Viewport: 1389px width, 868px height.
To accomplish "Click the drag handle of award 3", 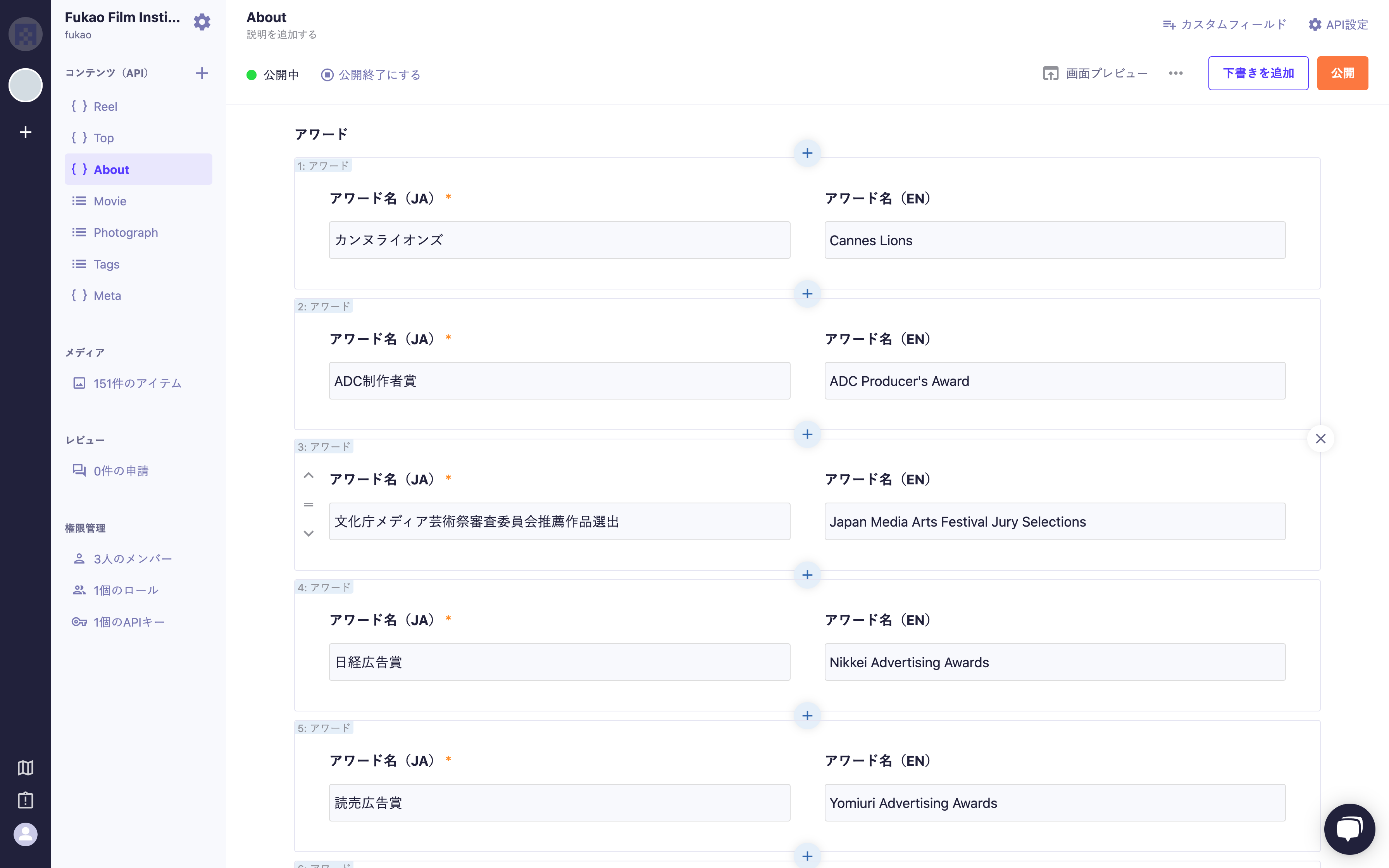I will (308, 505).
